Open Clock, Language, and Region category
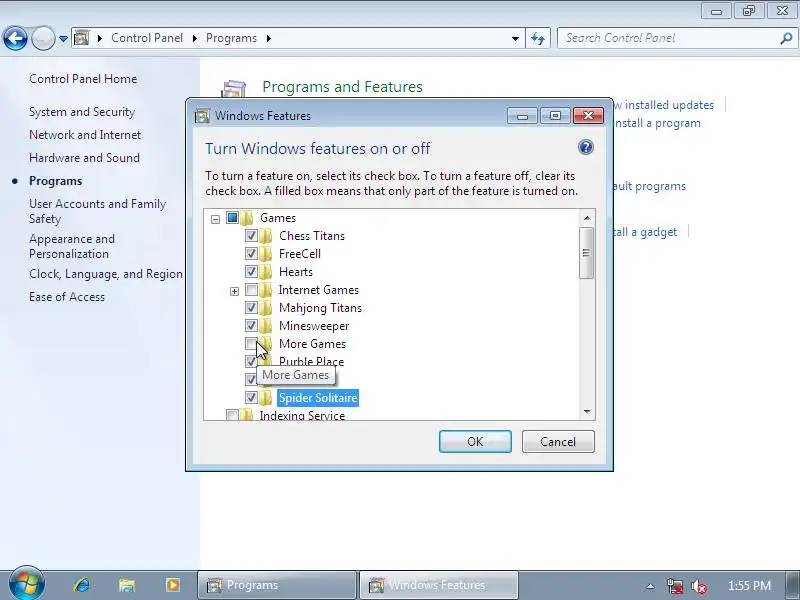 click(106, 274)
